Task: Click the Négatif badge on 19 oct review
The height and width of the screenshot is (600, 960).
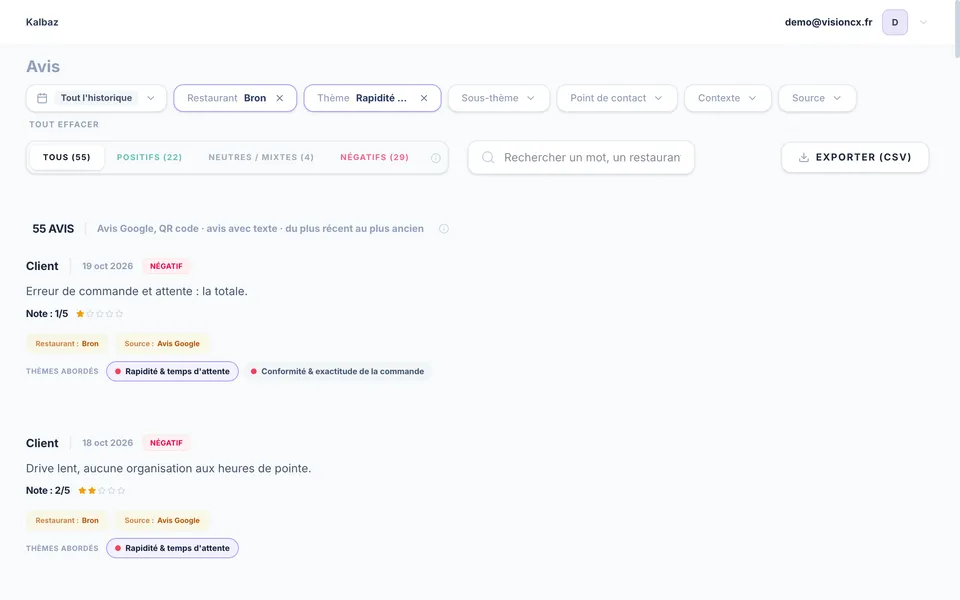Action: click(166, 266)
